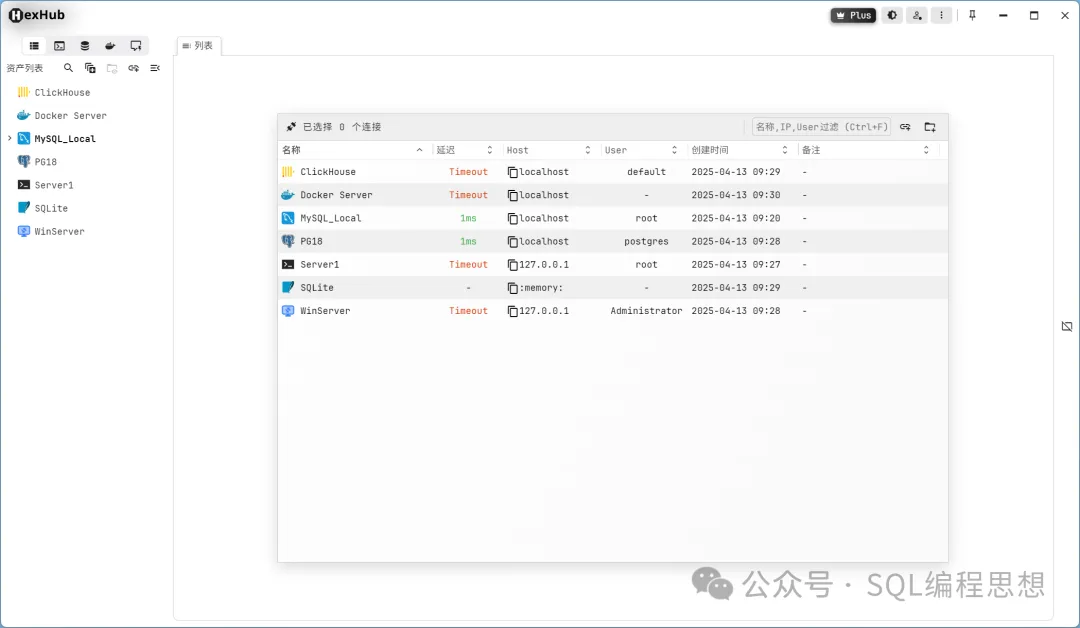Click the new folder icon in connection panel
Screen dimensions: 1080x628
click(x=930, y=127)
